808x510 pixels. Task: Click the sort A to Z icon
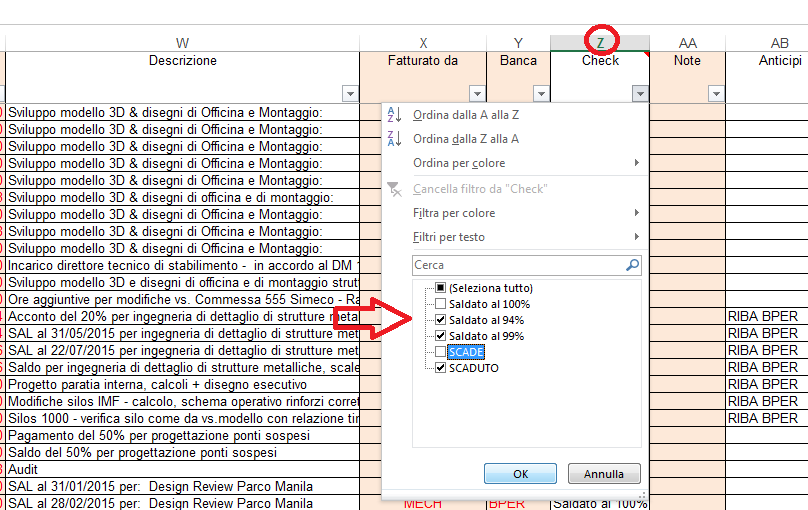coord(394,115)
